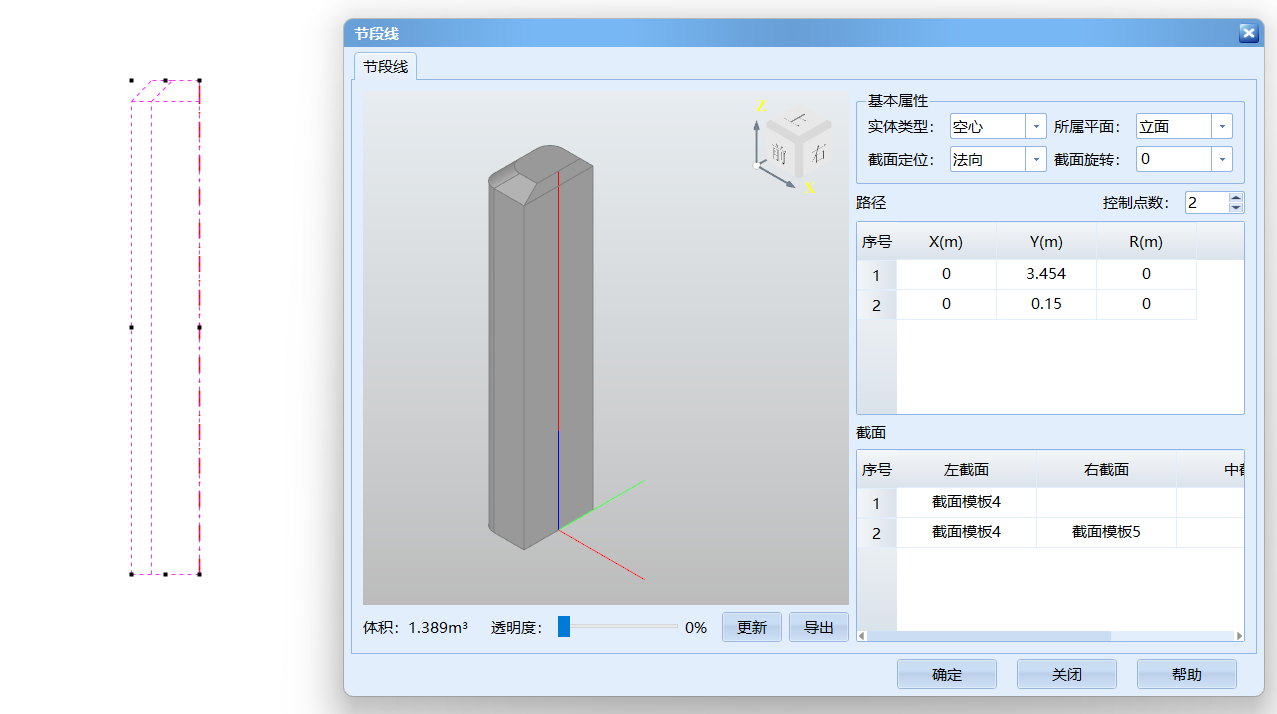1277x714 pixels.
Task: Open the 截面定位 dropdown
Action: pos(1035,159)
